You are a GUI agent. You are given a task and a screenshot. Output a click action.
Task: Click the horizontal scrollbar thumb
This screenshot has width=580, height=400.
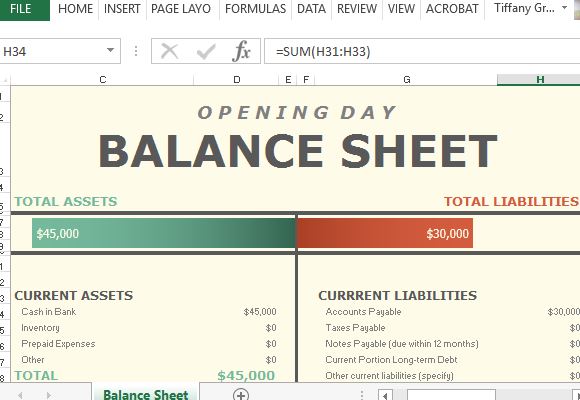(x=451, y=395)
